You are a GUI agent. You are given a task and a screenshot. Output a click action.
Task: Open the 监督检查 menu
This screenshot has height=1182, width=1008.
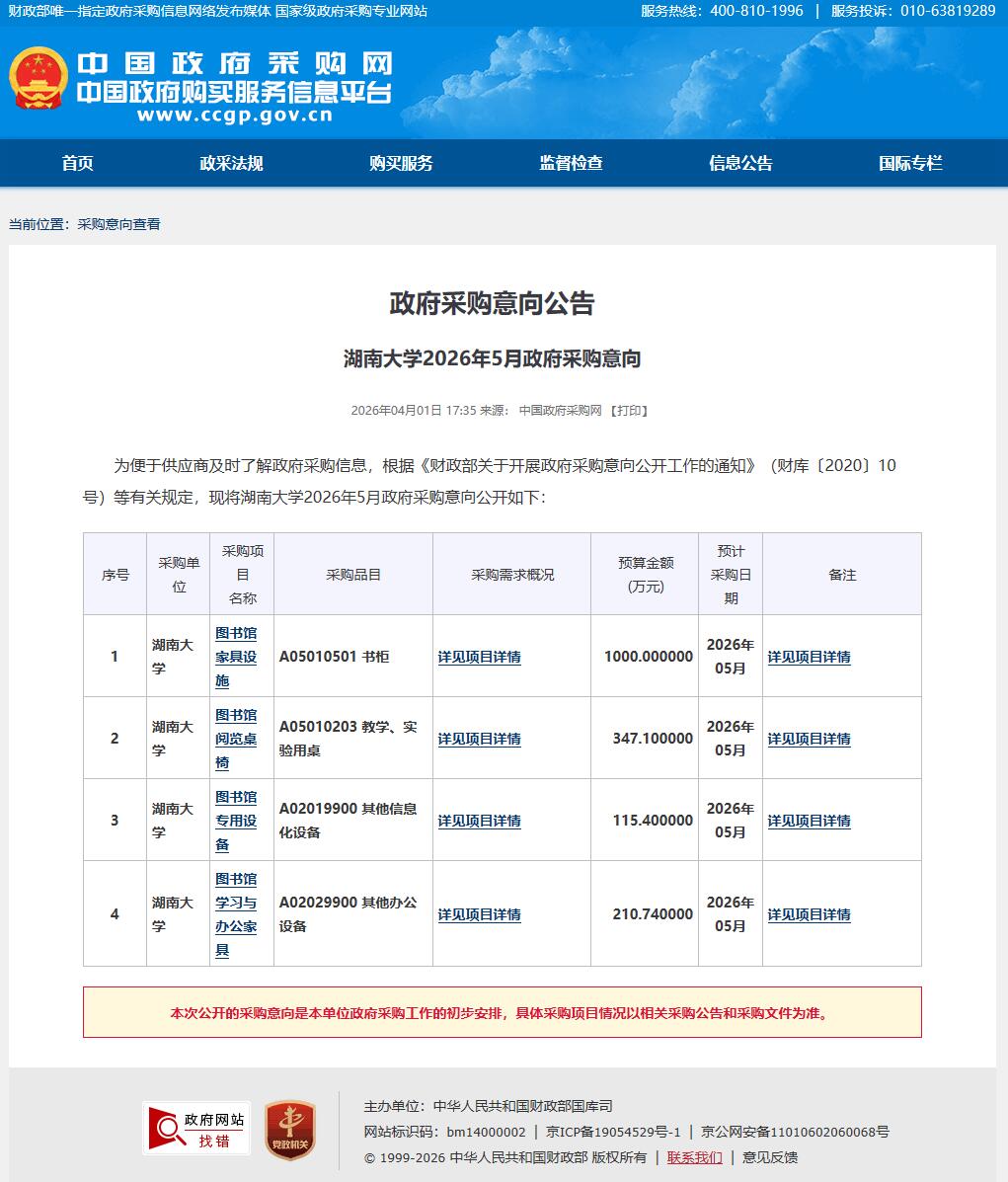point(571,163)
